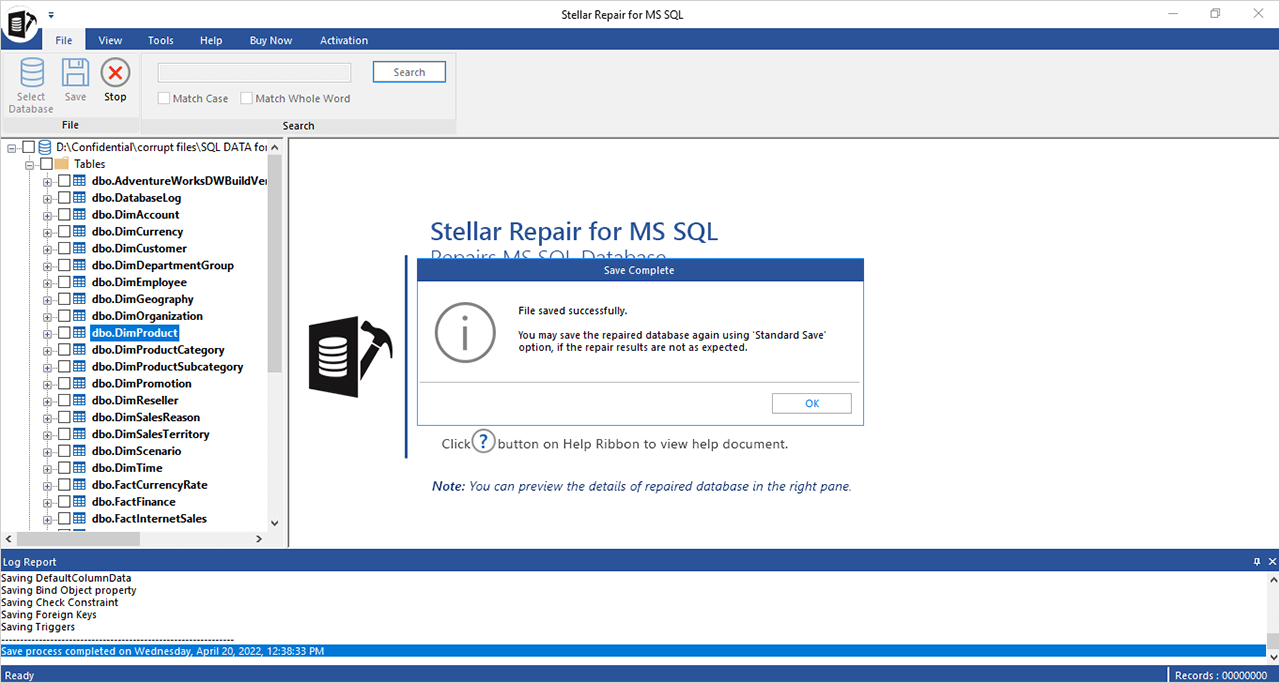The height and width of the screenshot is (683, 1280).
Task: Click inside the search text field
Action: [x=255, y=72]
